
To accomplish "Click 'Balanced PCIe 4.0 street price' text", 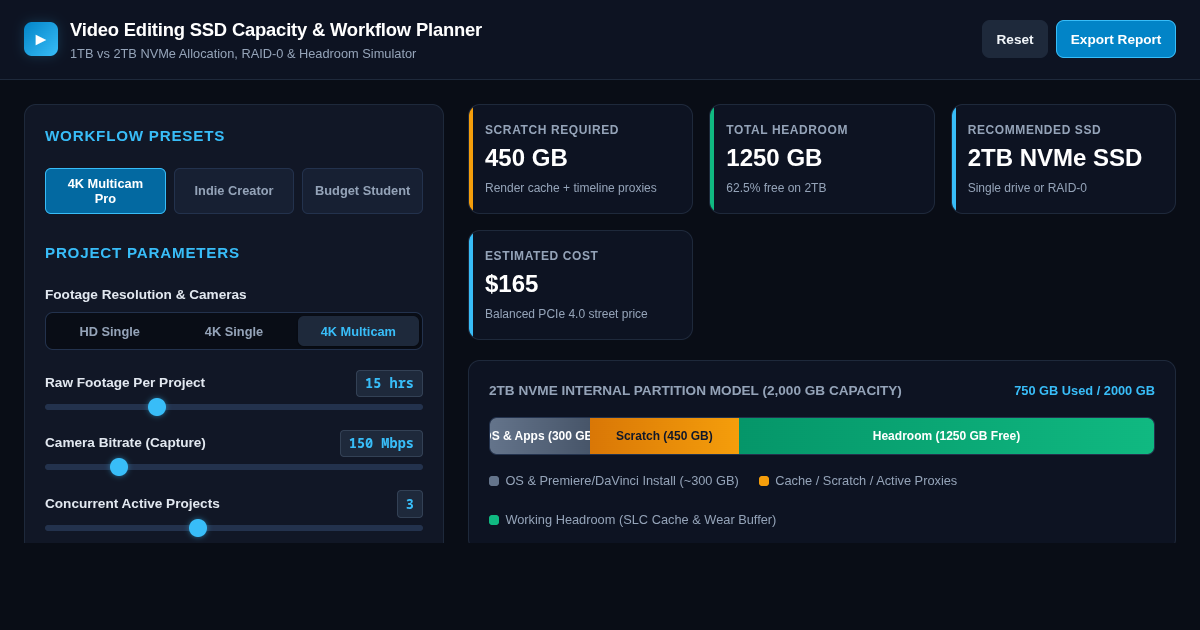I will pyautogui.click(x=566, y=314).
